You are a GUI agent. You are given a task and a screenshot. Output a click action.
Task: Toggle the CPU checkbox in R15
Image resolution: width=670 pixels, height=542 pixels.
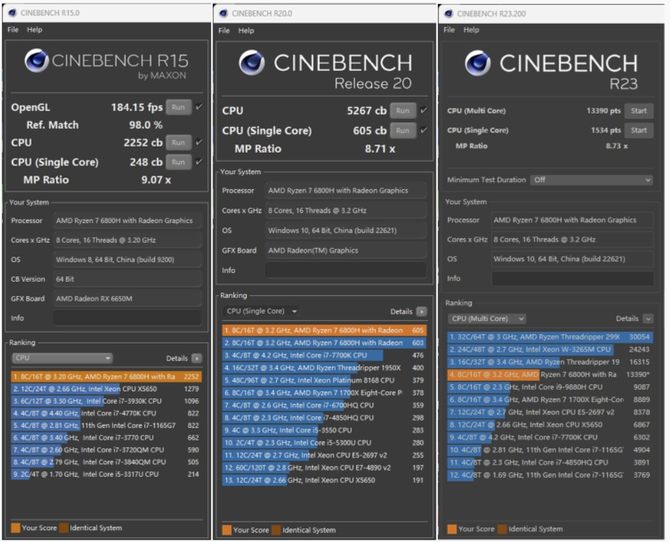pos(199,142)
